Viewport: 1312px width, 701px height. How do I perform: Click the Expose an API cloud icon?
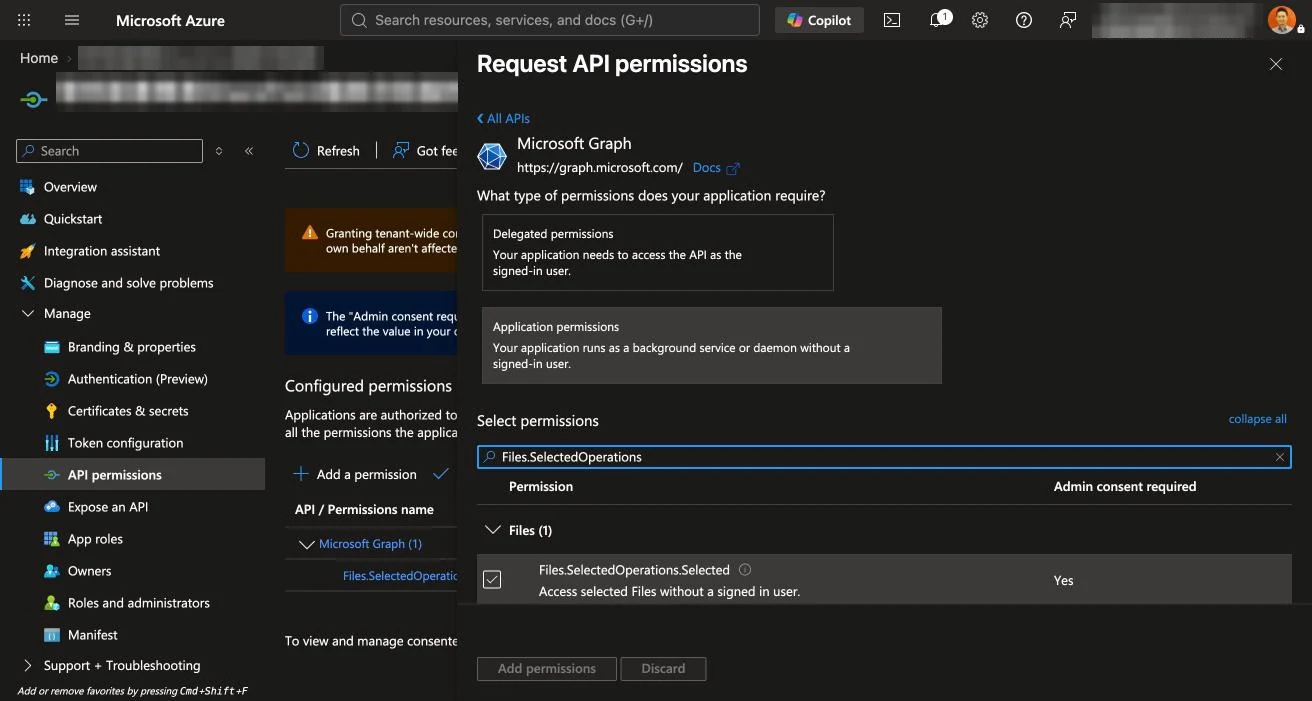click(52, 507)
